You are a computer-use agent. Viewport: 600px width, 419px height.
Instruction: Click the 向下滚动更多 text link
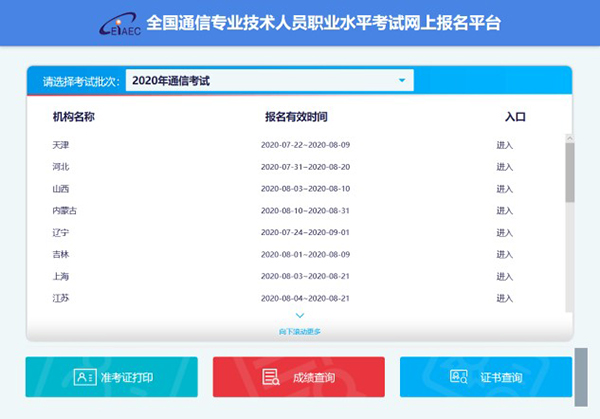300,331
